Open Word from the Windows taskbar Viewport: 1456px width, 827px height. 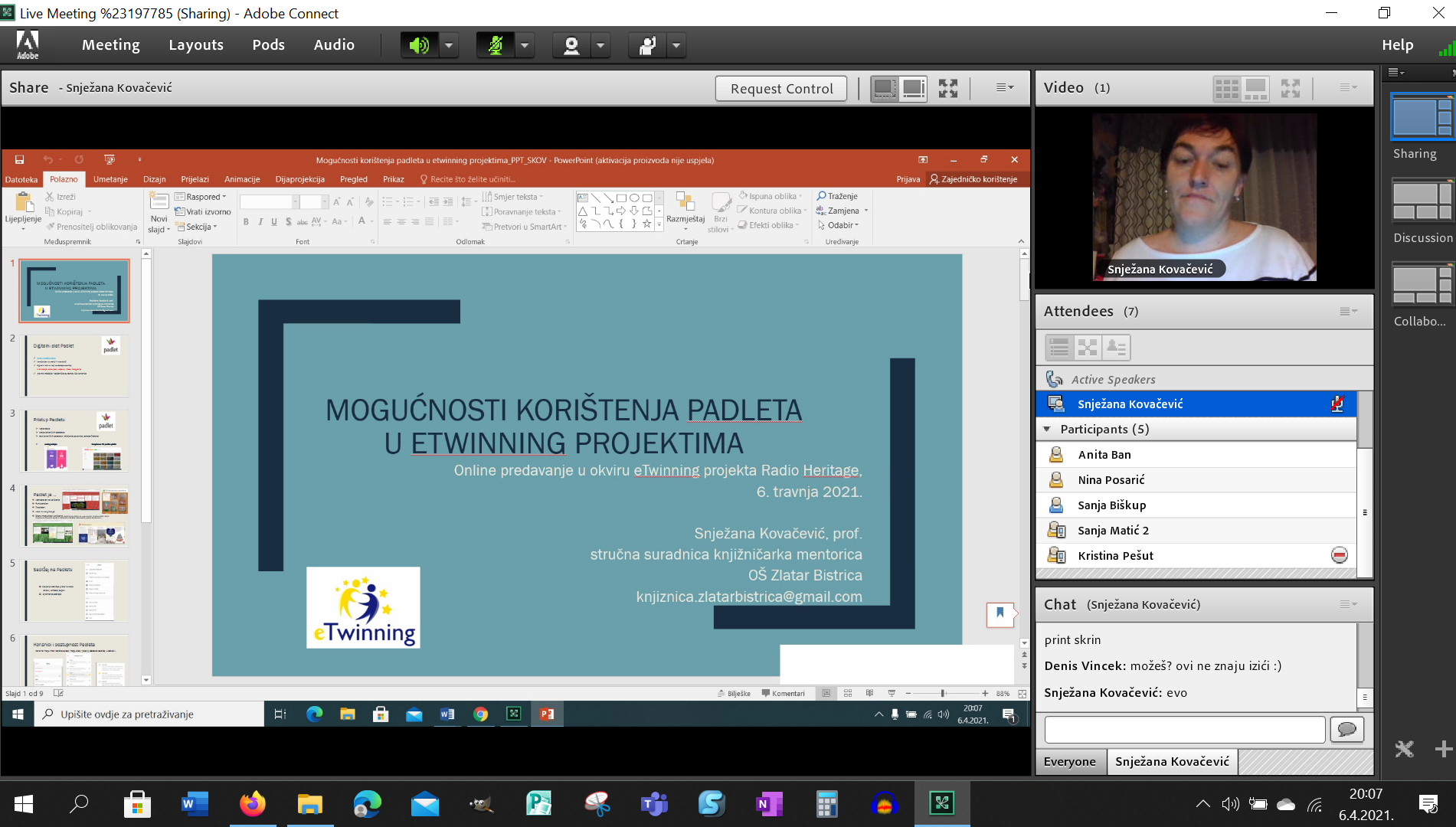195,804
